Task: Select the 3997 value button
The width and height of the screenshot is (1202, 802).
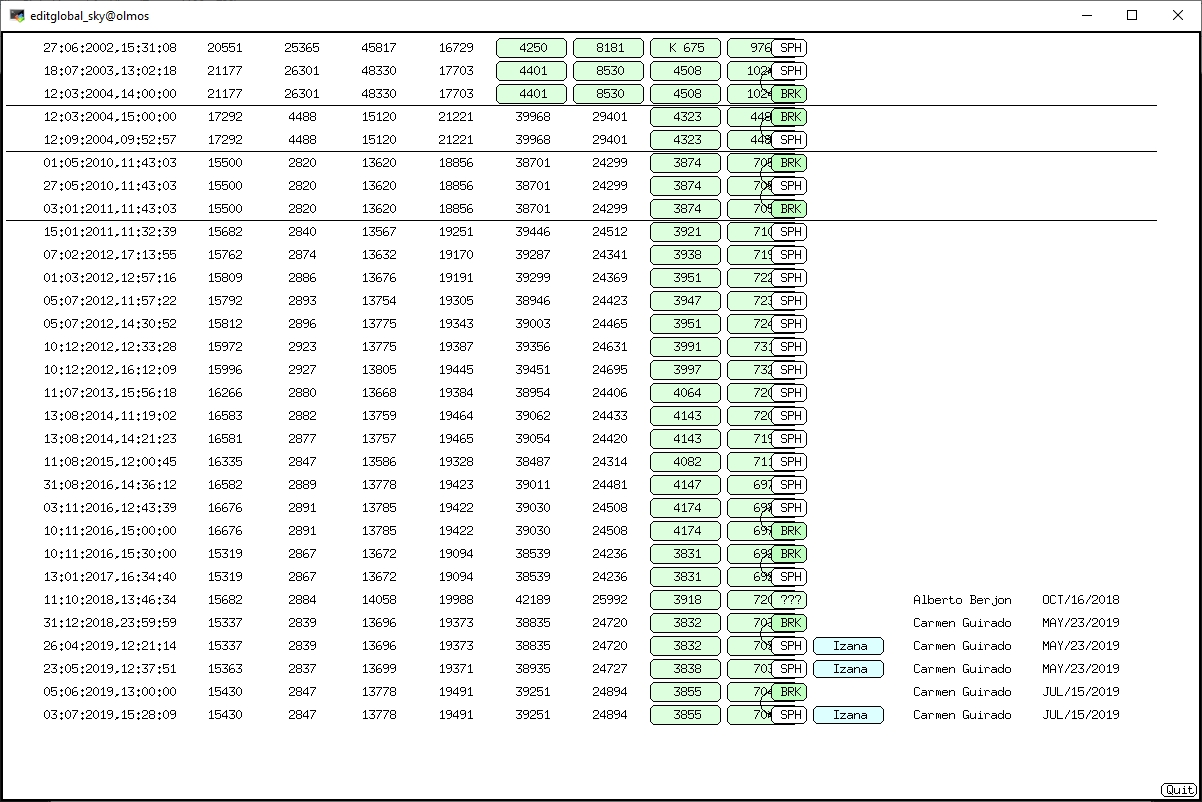Action: pyautogui.click(x=685, y=370)
